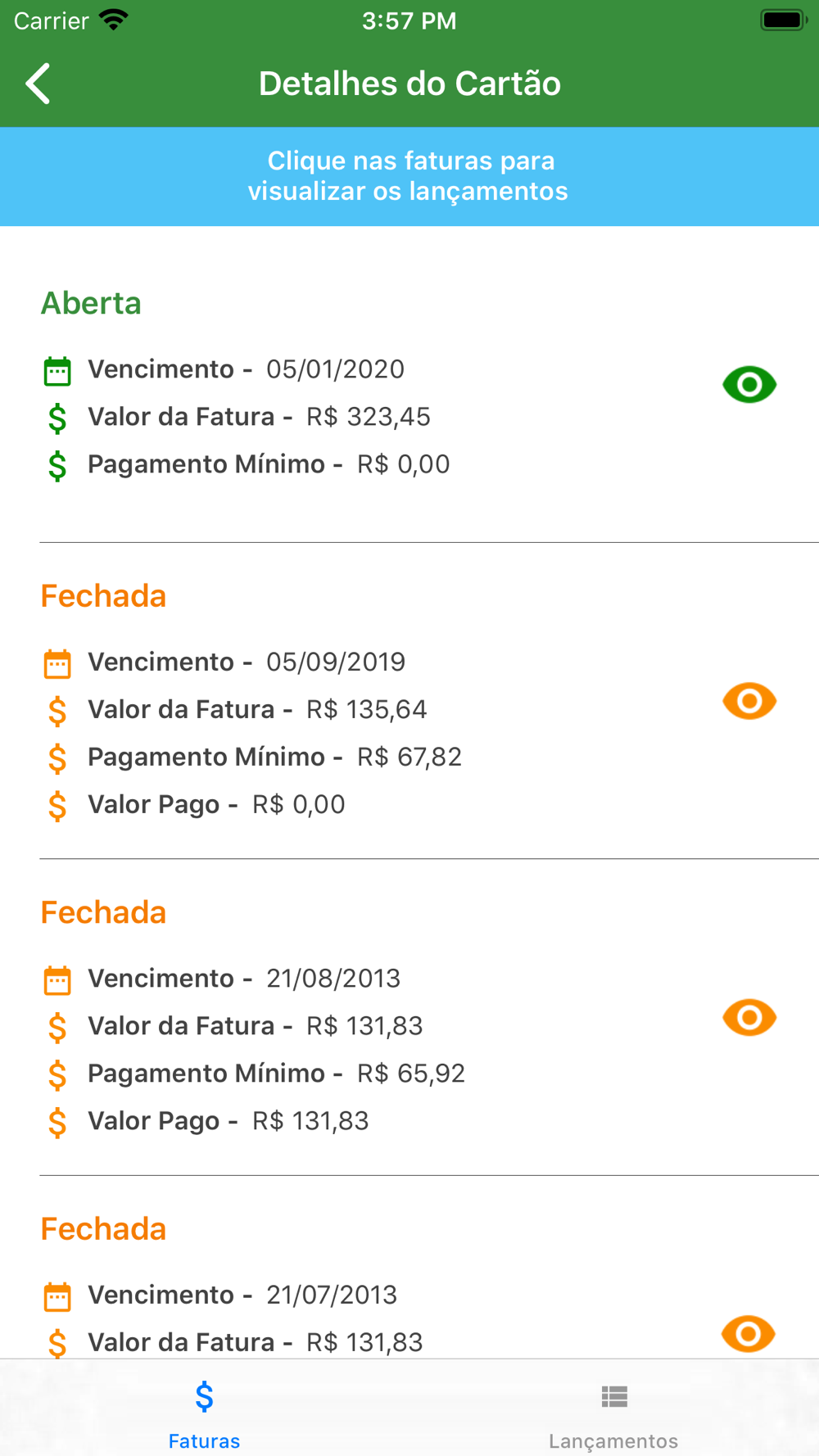Select the Vencimento 05/01/2020 row
Screen dimensions: 819x1456
click(x=246, y=369)
